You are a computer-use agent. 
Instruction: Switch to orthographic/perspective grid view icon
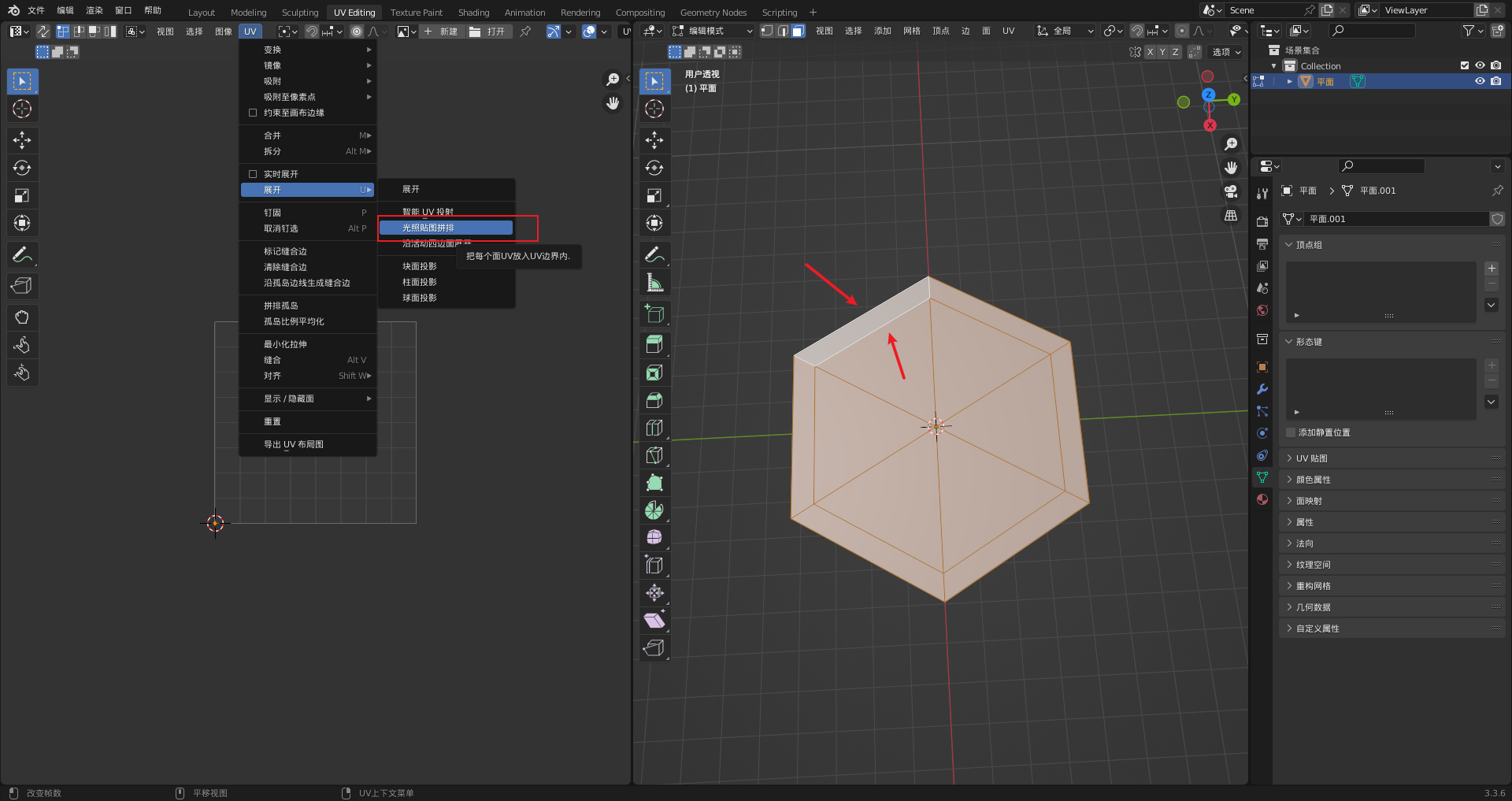[x=1231, y=215]
